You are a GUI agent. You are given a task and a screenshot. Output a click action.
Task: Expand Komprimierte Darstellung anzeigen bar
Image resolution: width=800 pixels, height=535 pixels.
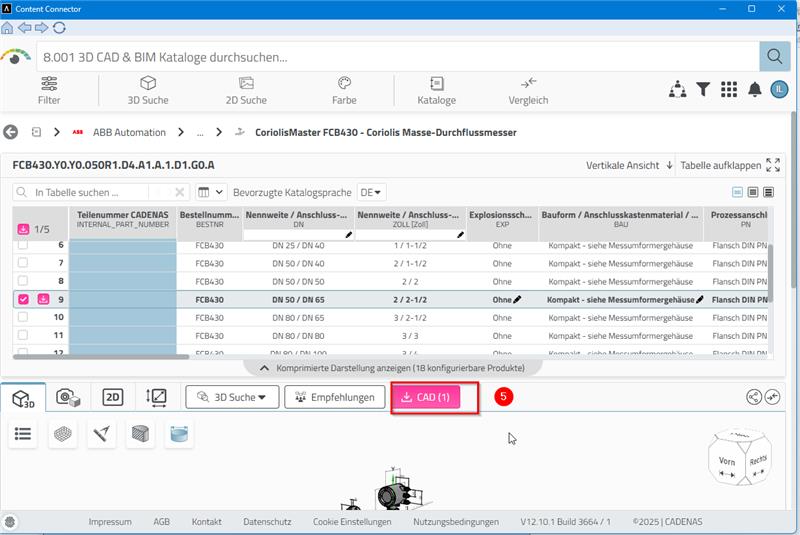391,368
